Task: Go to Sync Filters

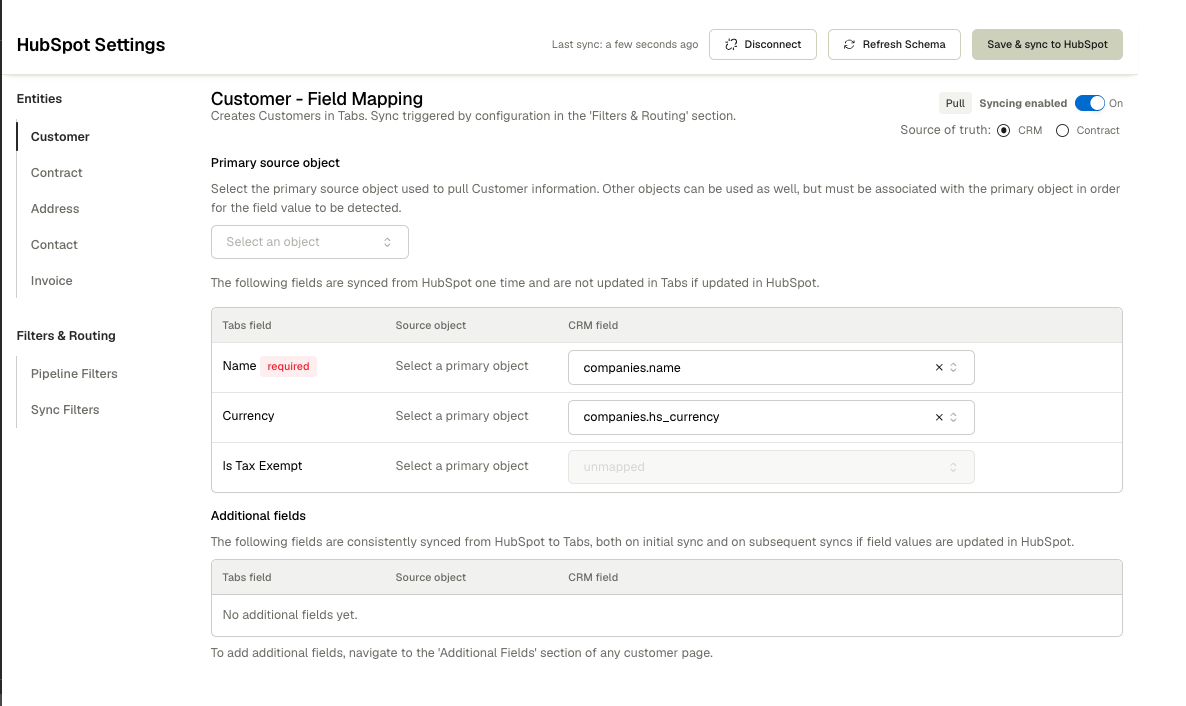Action: (x=65, y=409)
